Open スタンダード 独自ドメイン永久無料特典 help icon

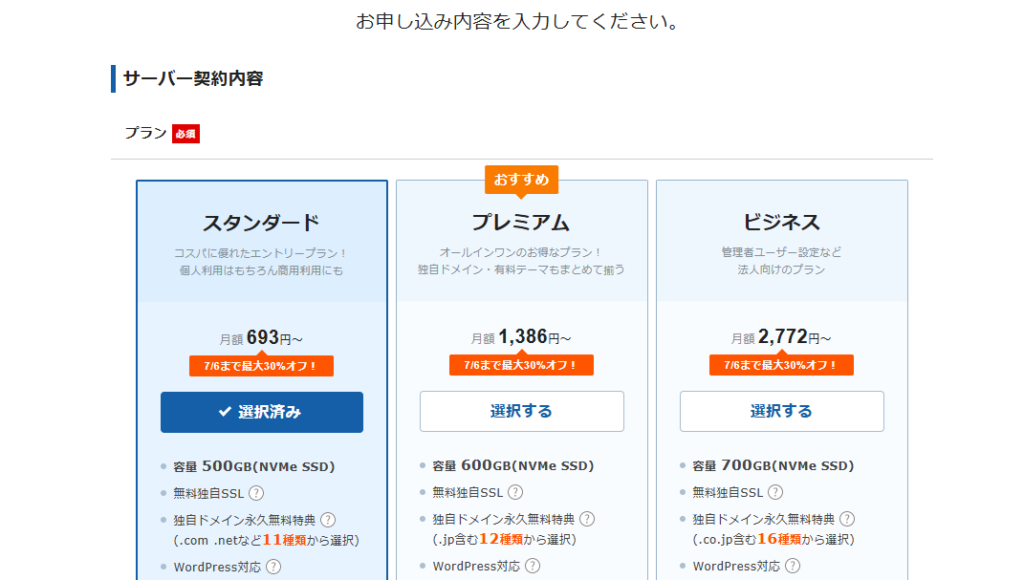pyautogui.click(x=328, y=520)
